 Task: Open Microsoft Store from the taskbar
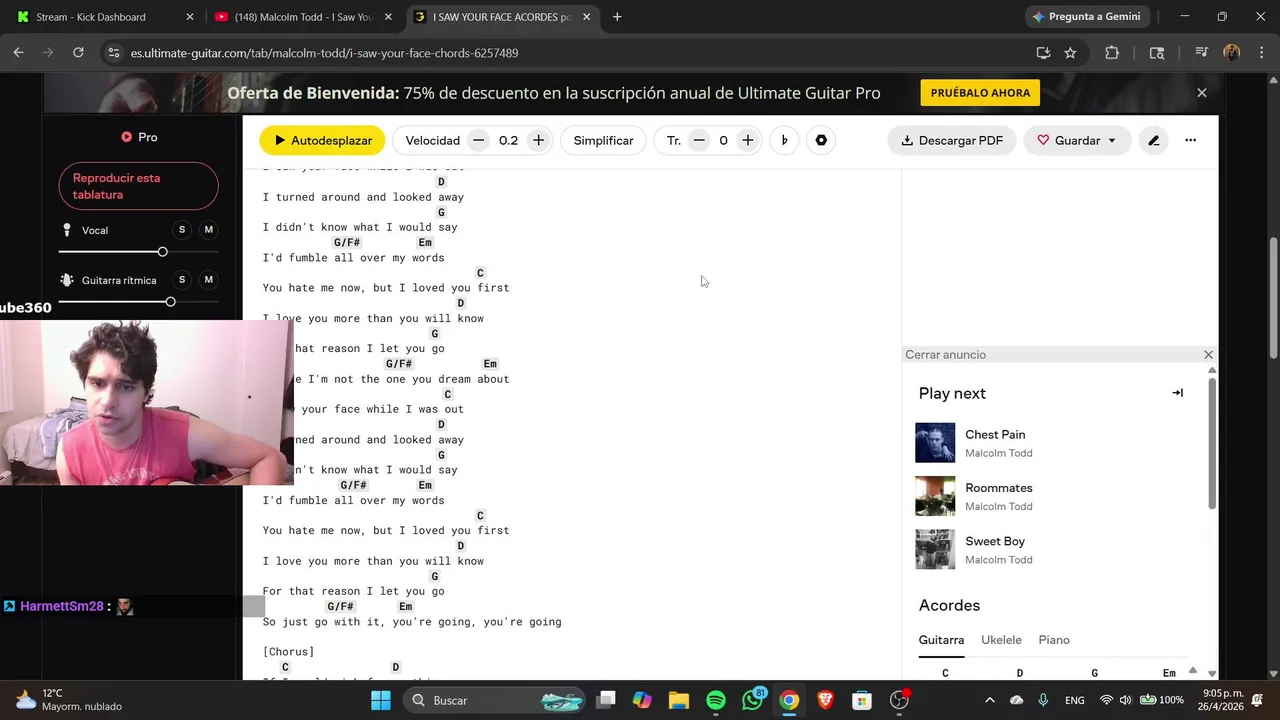862,700
